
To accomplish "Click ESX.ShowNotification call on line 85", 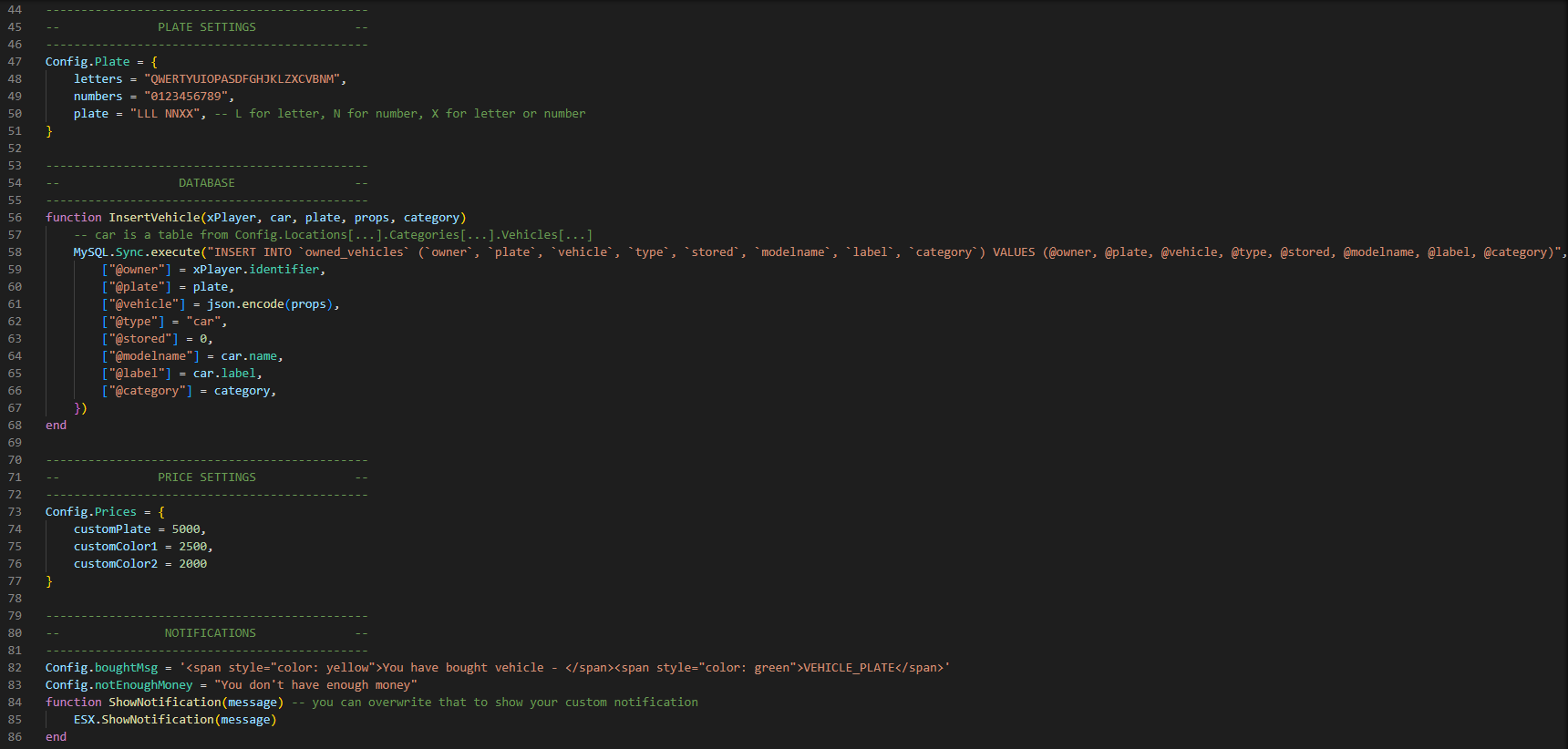I will [144, 720].
